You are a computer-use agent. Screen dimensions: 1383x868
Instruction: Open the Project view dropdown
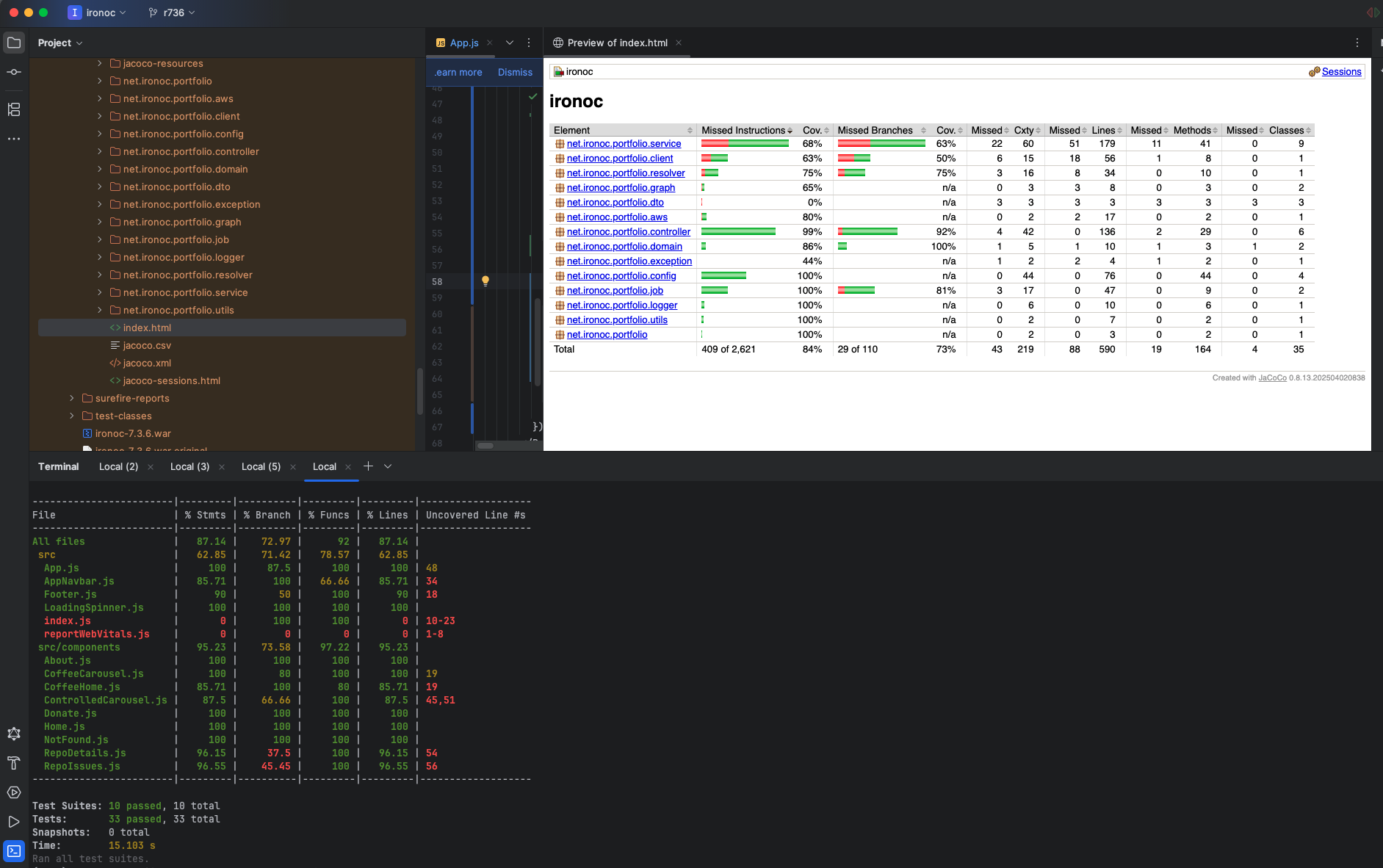click(x=60, y=43)
